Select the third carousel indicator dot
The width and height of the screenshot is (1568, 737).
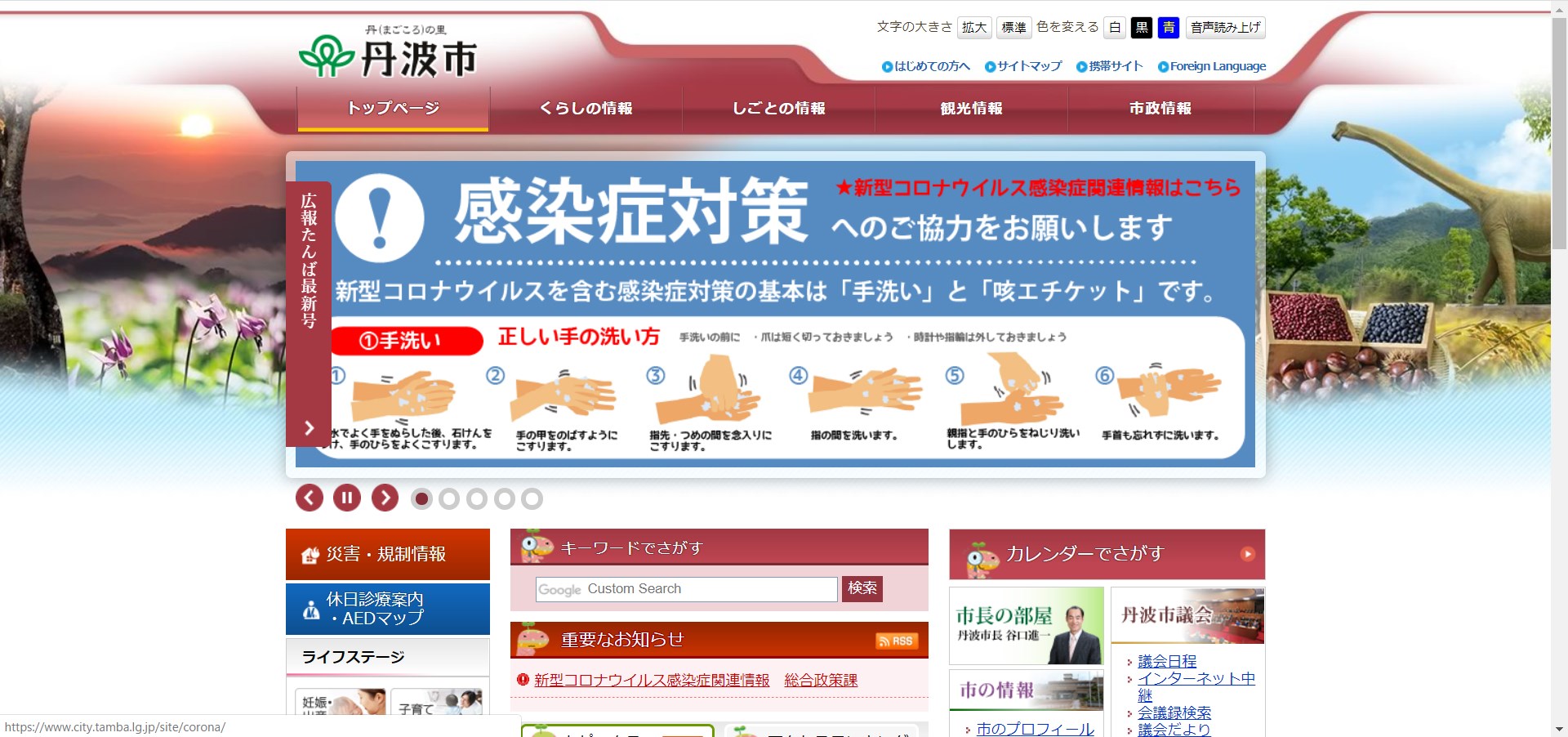point(478,499)
